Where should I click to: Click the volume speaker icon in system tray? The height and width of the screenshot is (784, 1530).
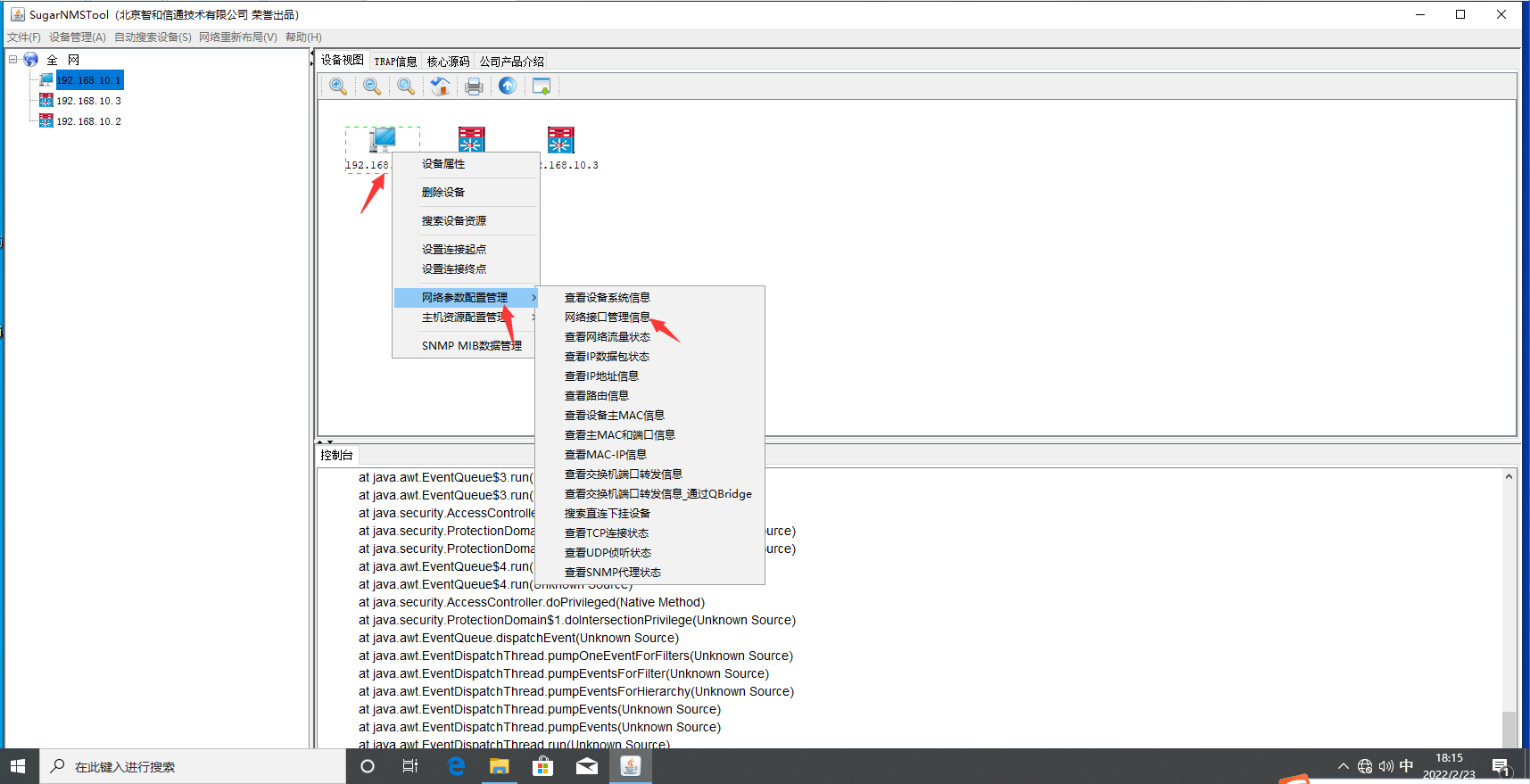tap(1385, 766)
